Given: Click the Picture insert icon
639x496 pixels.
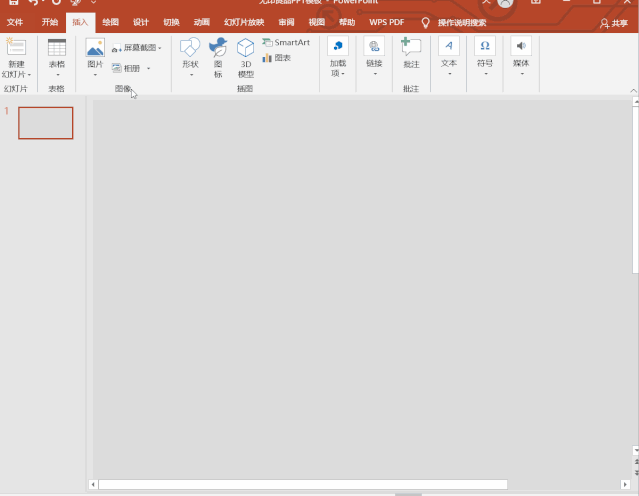Looking at the screenshot, I should (x=95, y=48).
